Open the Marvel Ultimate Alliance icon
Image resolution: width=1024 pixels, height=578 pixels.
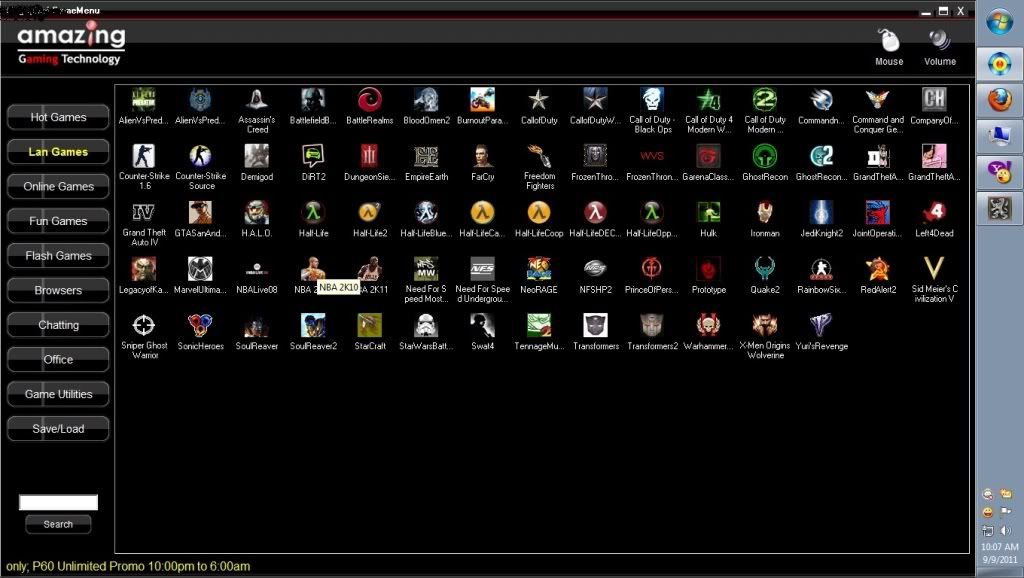tap(200, 269)
